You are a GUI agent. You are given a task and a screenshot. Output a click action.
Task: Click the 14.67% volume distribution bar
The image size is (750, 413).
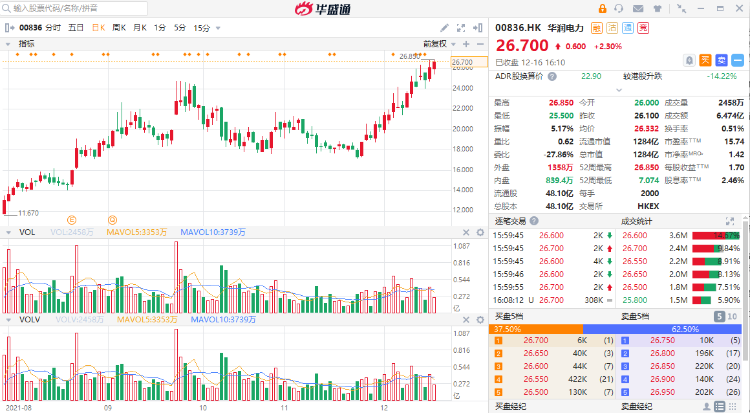click(x=716, y=235)
